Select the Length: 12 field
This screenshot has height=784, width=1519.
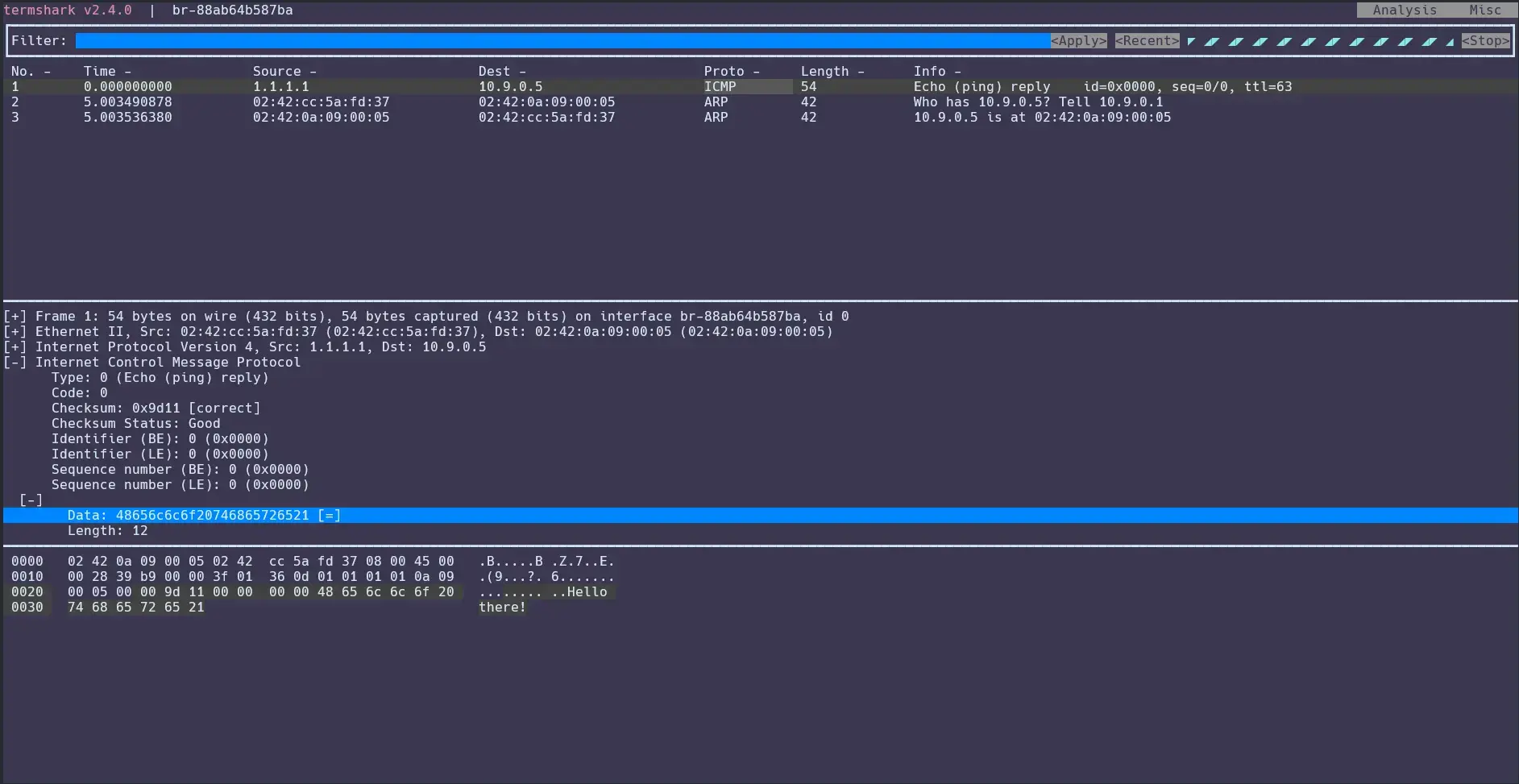coord(107,530)
